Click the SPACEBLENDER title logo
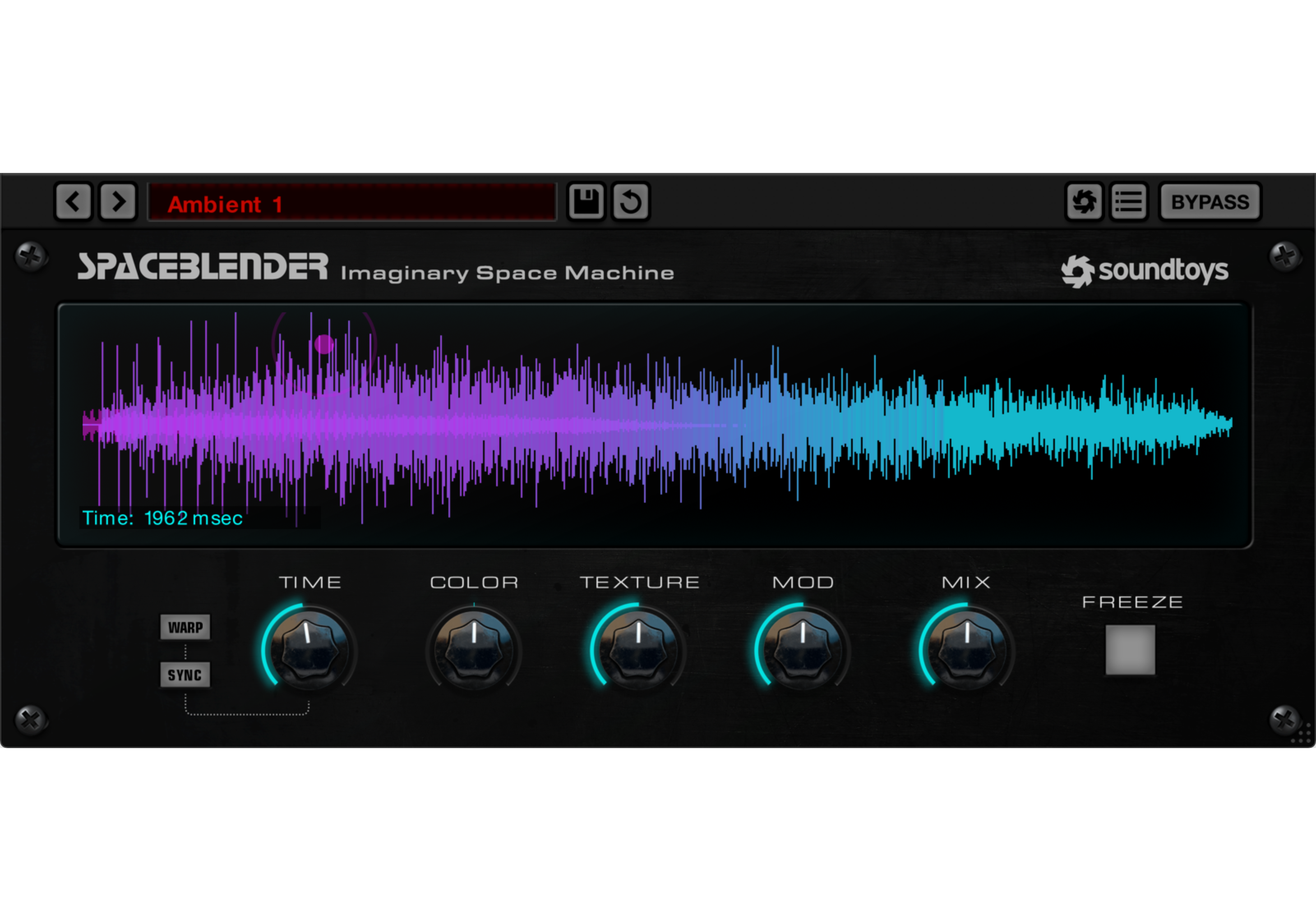 click(203, 266)
